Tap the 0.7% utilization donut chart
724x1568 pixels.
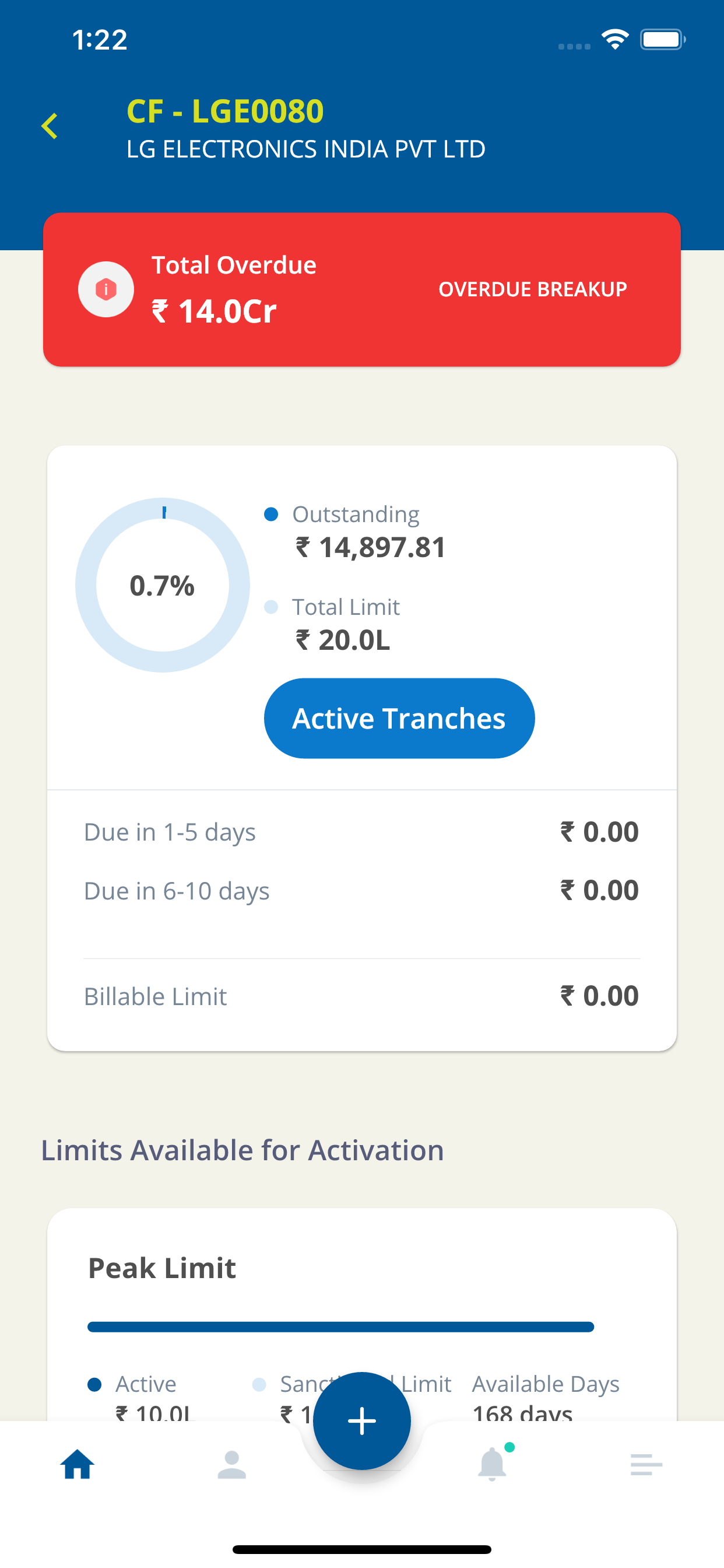point(163,585)
